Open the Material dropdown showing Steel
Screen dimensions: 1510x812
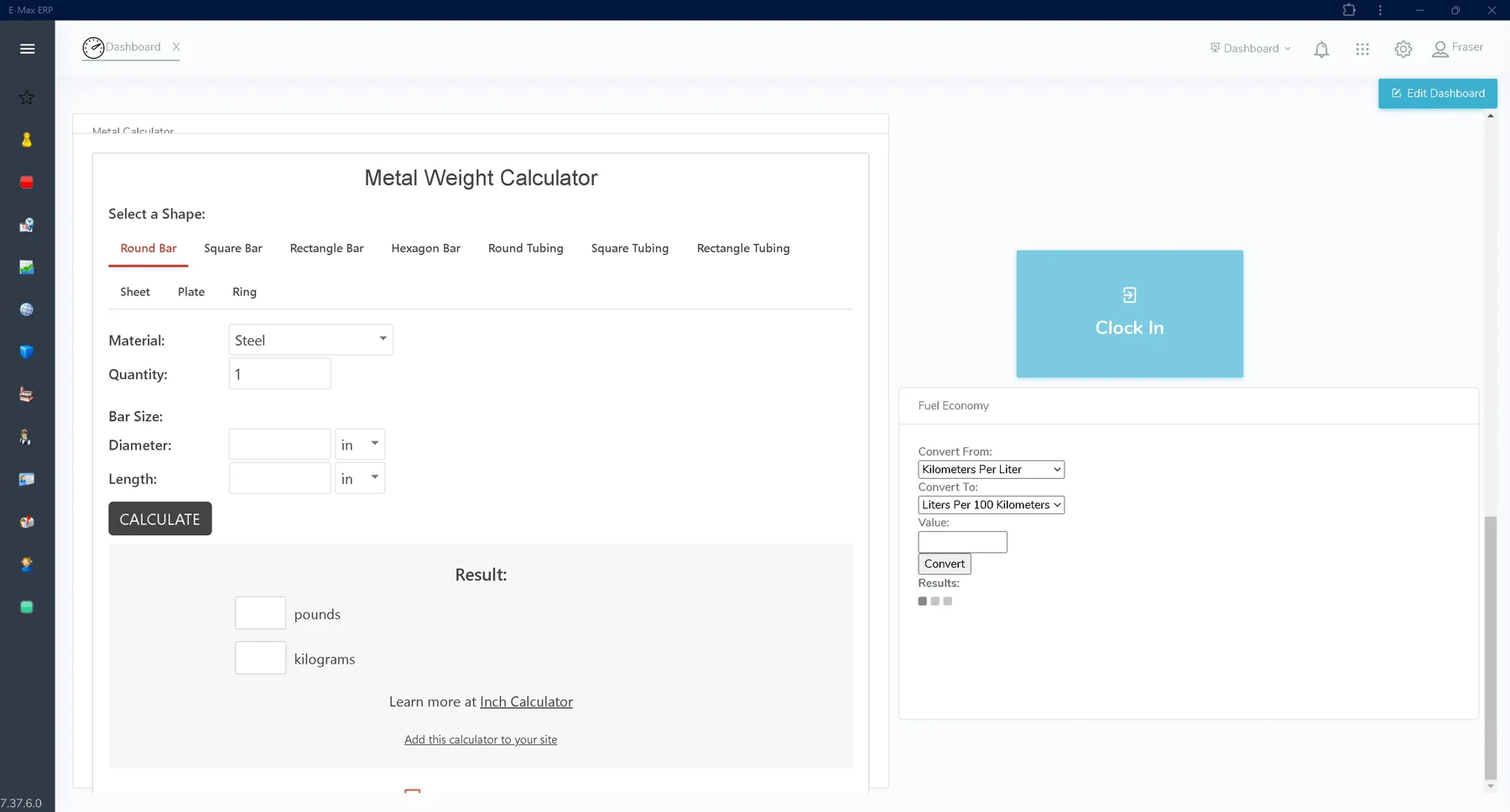[x=311, y=340]
